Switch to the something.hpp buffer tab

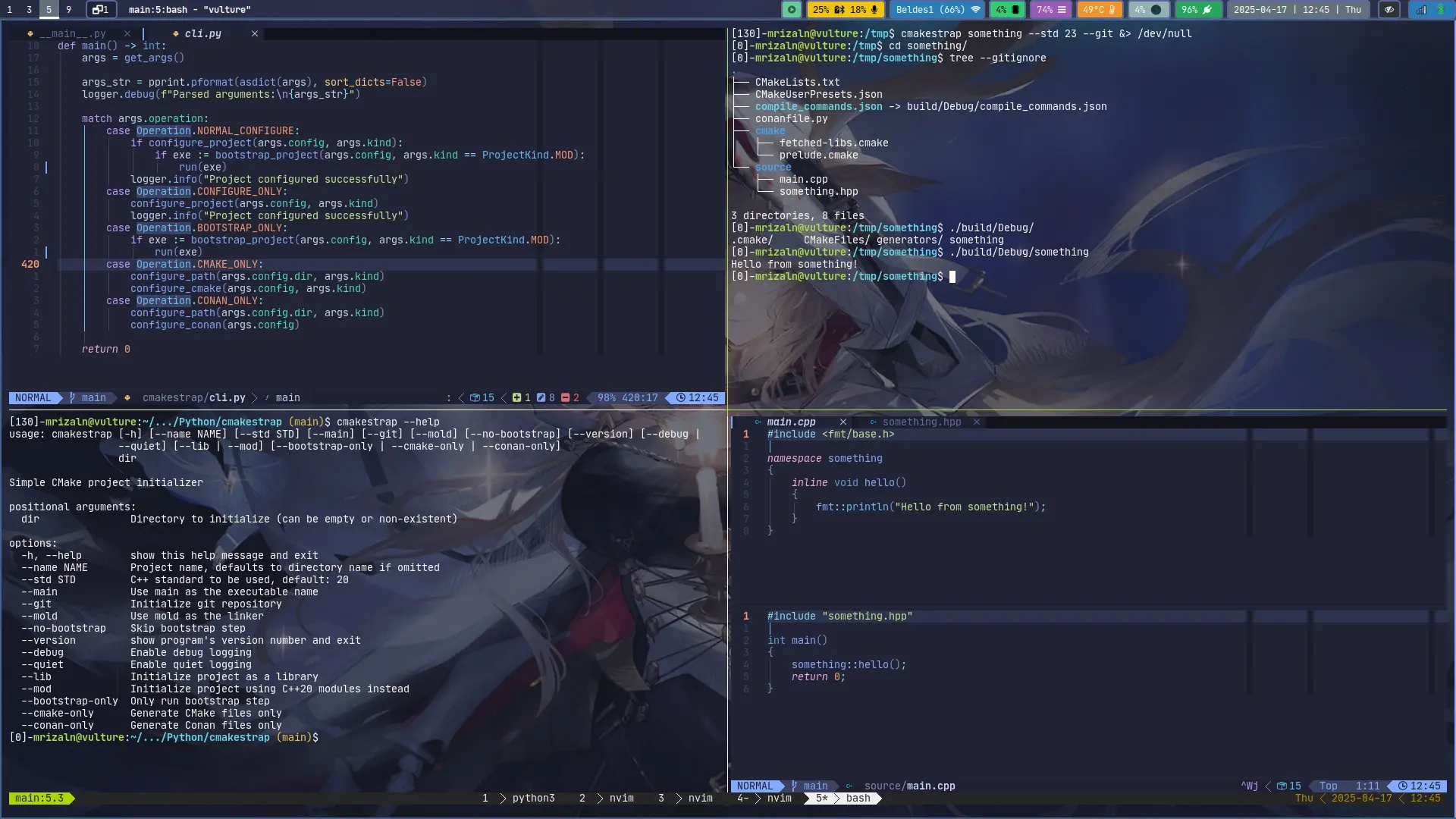921,422
